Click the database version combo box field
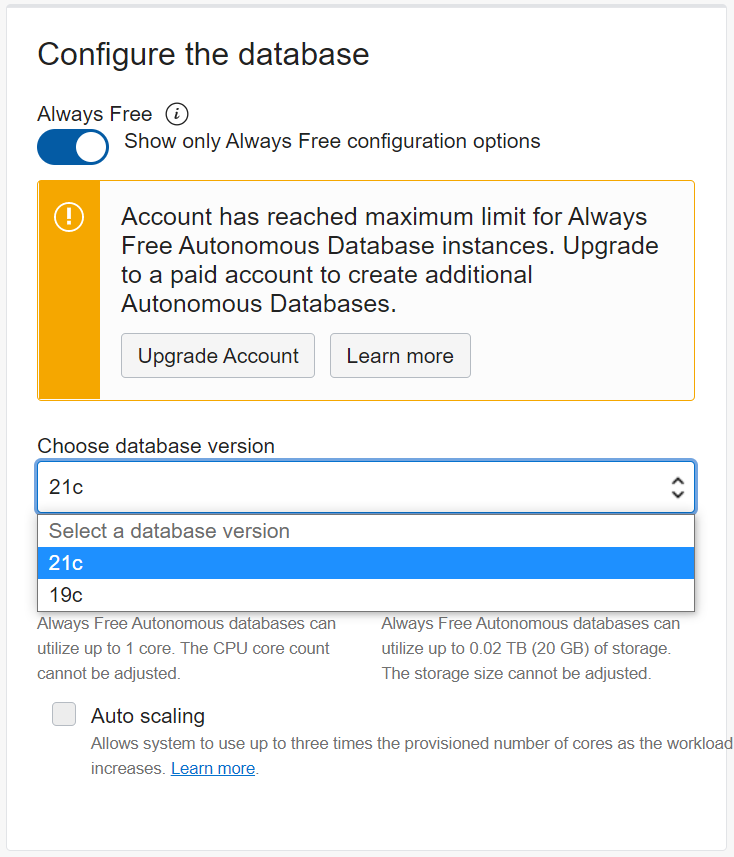The image size is (734, 857). pos(350,487)
